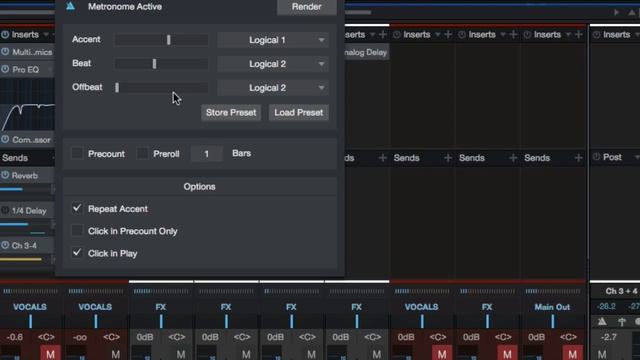Viewport: 640px width, 360px height.
Task: Bypass Multi..mics insert via its power icon
Action: 5,52
